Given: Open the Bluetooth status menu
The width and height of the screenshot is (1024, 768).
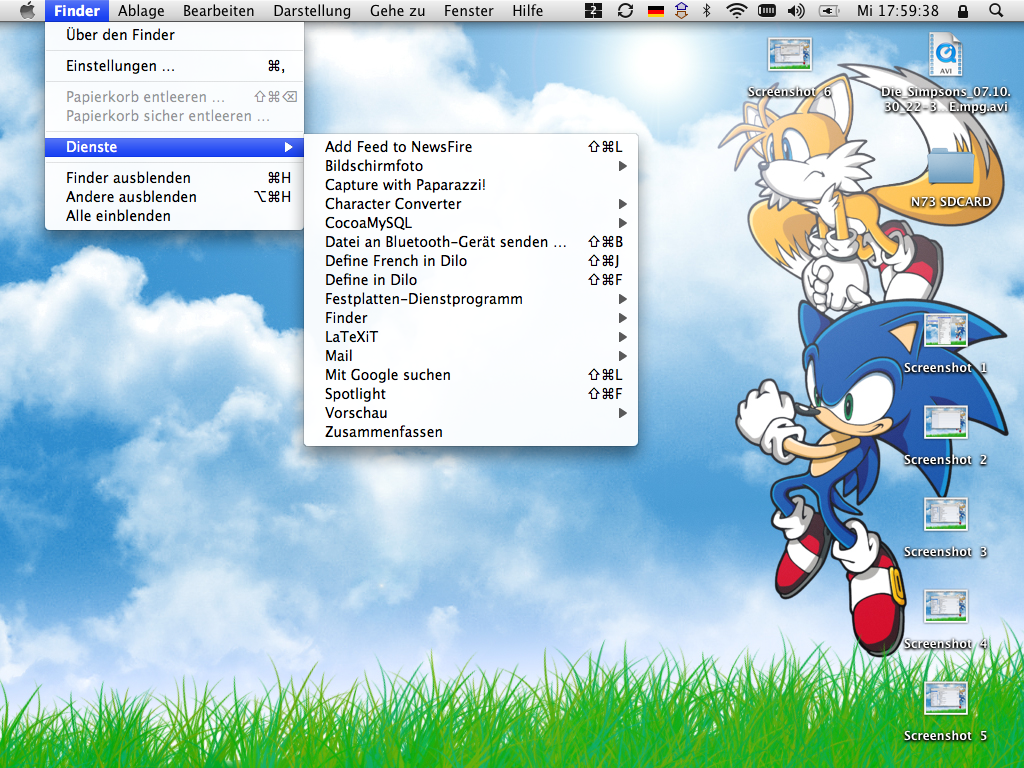Looking at the screenshot, I should point(707,10).
